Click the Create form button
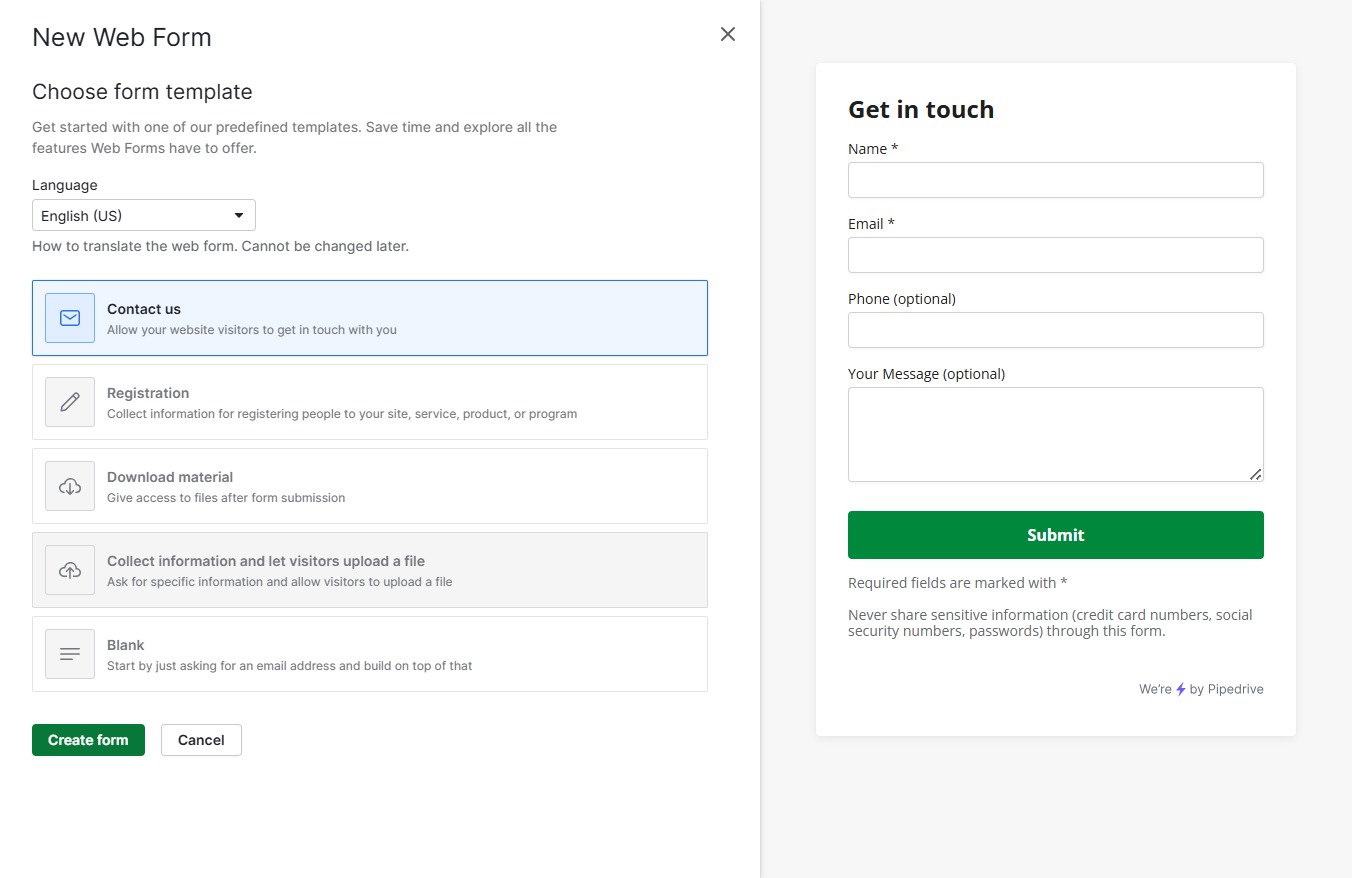Image resolution: width=1352 pixels, height=878 pixels. [x=88, y=740]
